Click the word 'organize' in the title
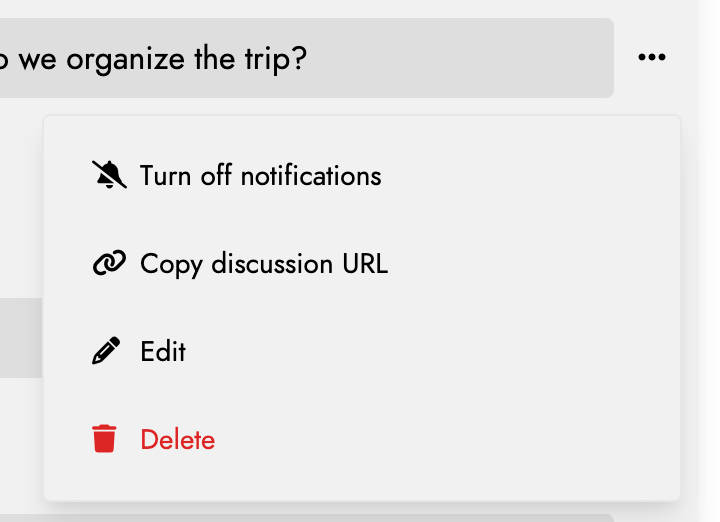The width and height of the screenshot is (720, 522). click(x=125, y=60)
